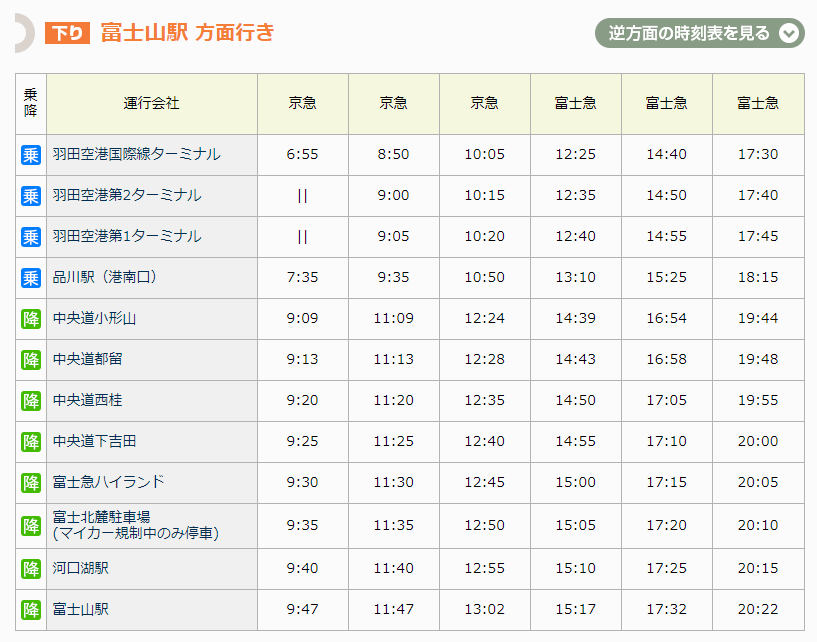Screen dimensions: 817x642
Task: Click the 12:25 departure time
Action: [576, 154]
